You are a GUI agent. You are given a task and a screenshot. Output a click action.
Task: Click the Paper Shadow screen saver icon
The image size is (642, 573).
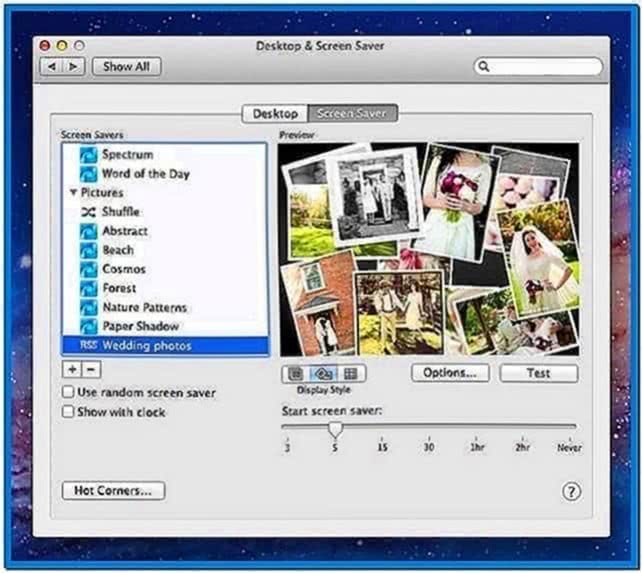tap(88, 326)
